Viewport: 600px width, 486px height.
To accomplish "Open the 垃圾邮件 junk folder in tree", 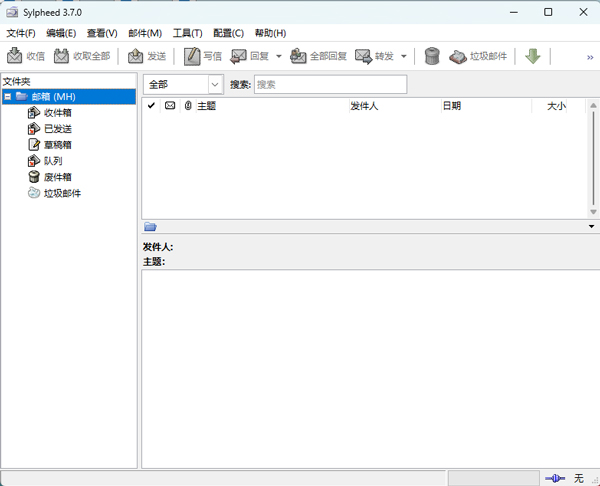I will coord(54,193).
